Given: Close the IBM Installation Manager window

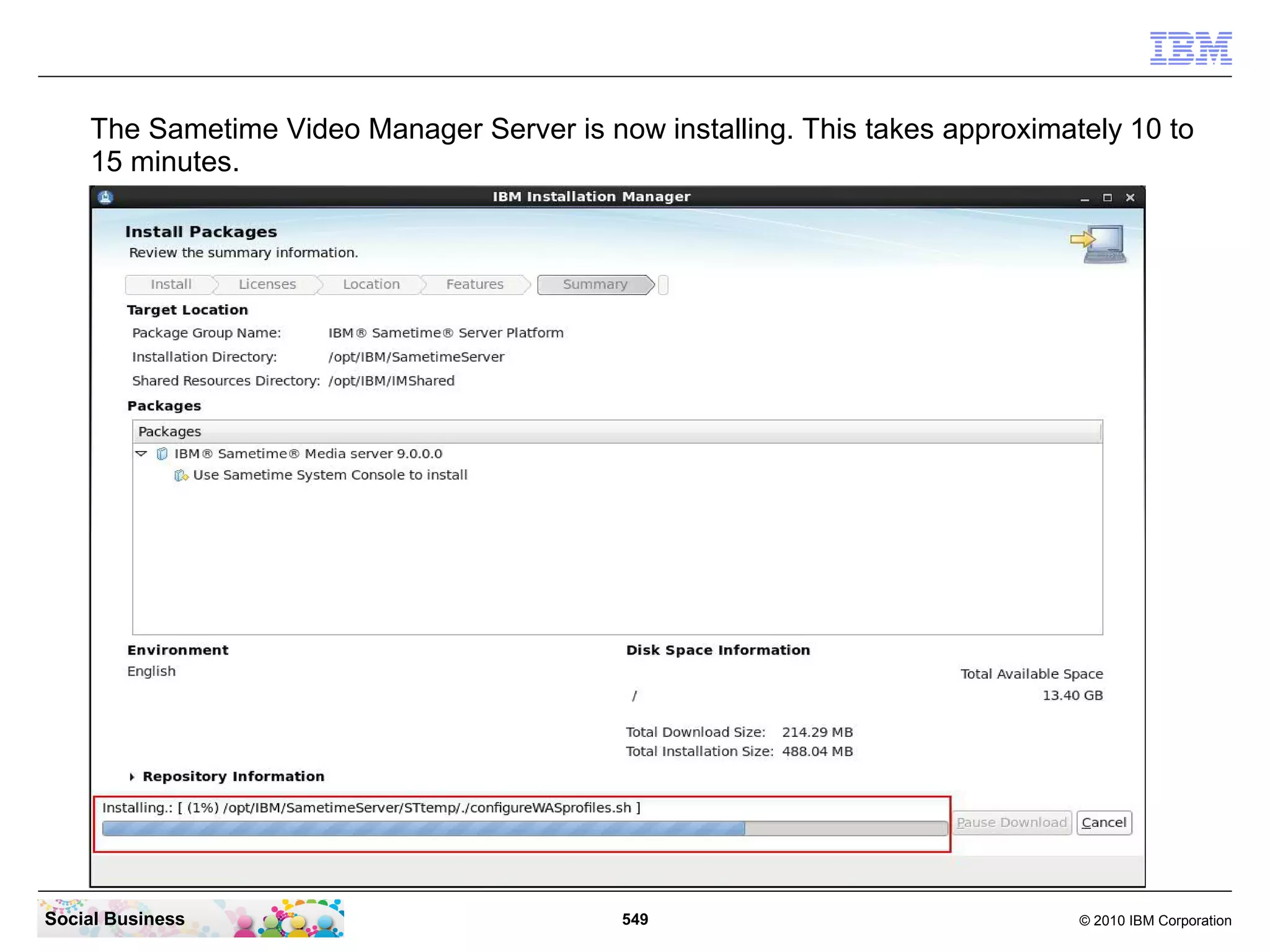Looking at the screenshot, I should point(1130,198).
